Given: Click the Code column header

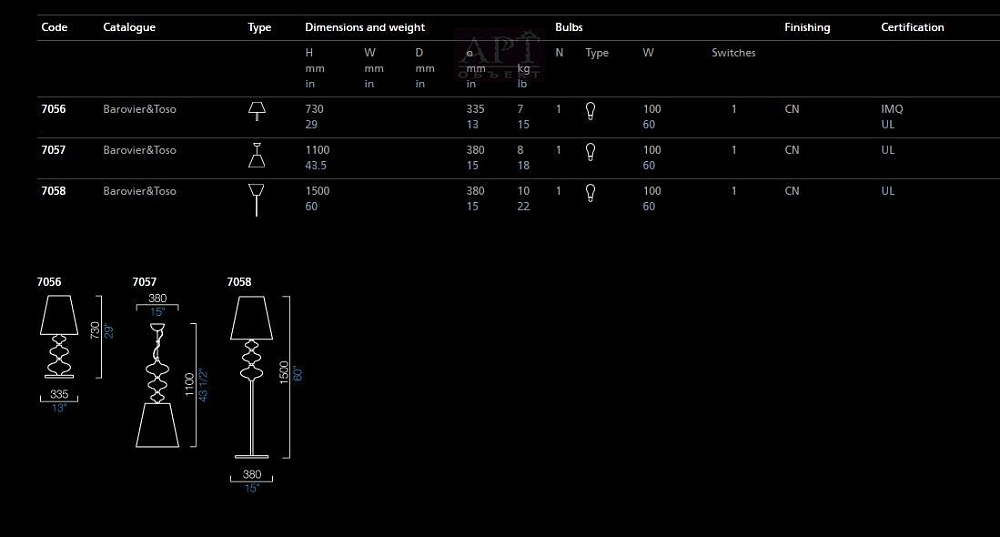Looking at the screenshot, I should [54, 28].
